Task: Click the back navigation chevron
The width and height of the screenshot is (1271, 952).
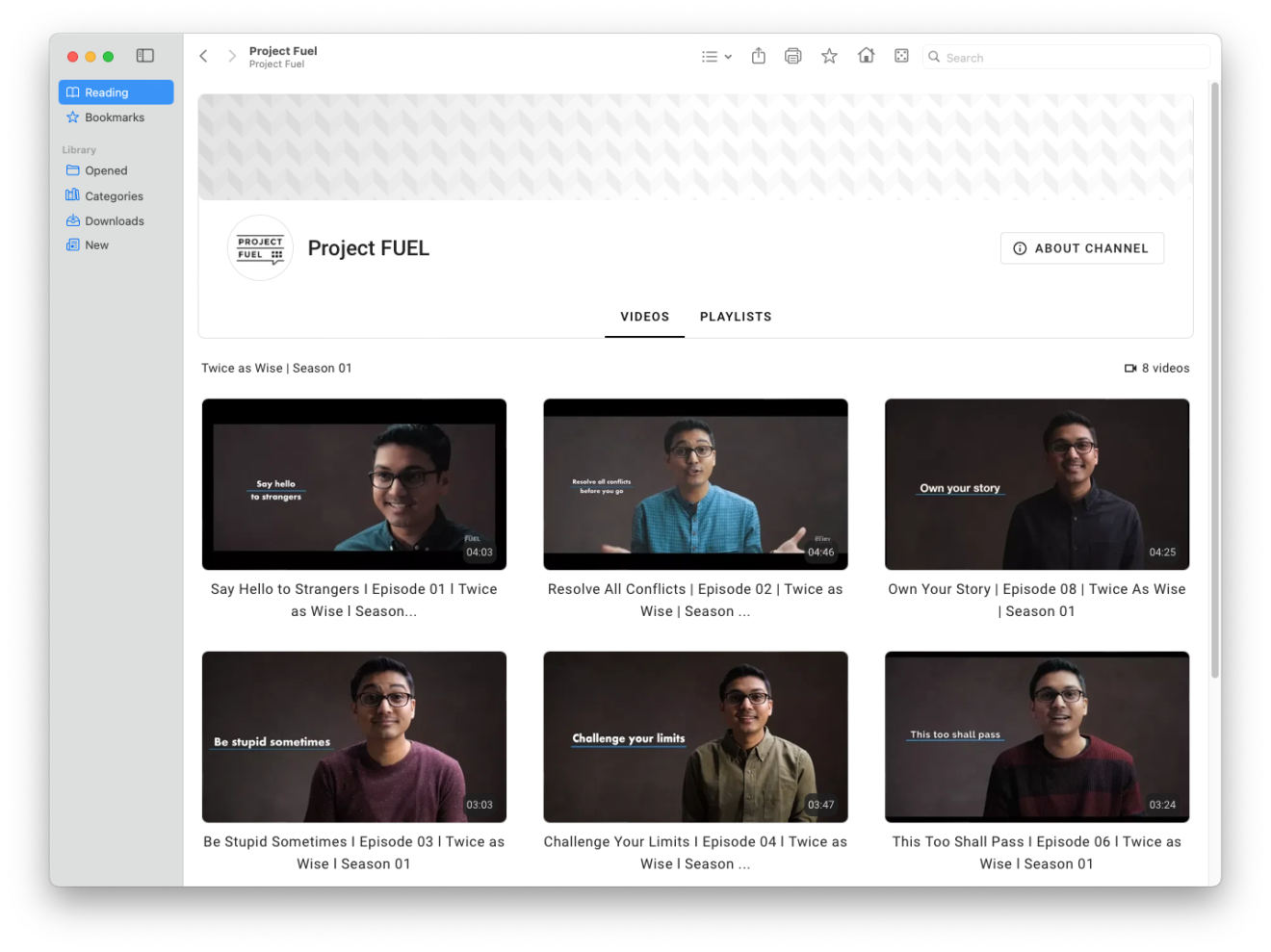Action: click(203, 56)
